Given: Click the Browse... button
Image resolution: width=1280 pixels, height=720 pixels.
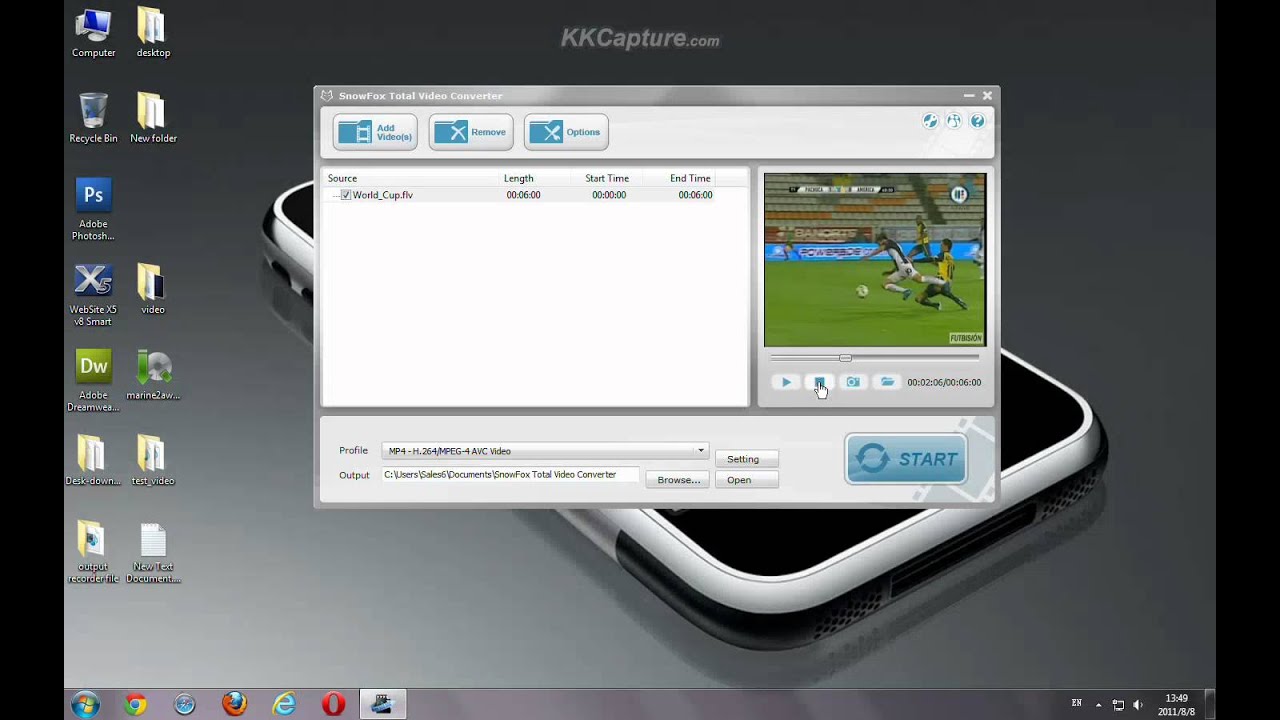Looking at the screenshot, I should point(679,480).
